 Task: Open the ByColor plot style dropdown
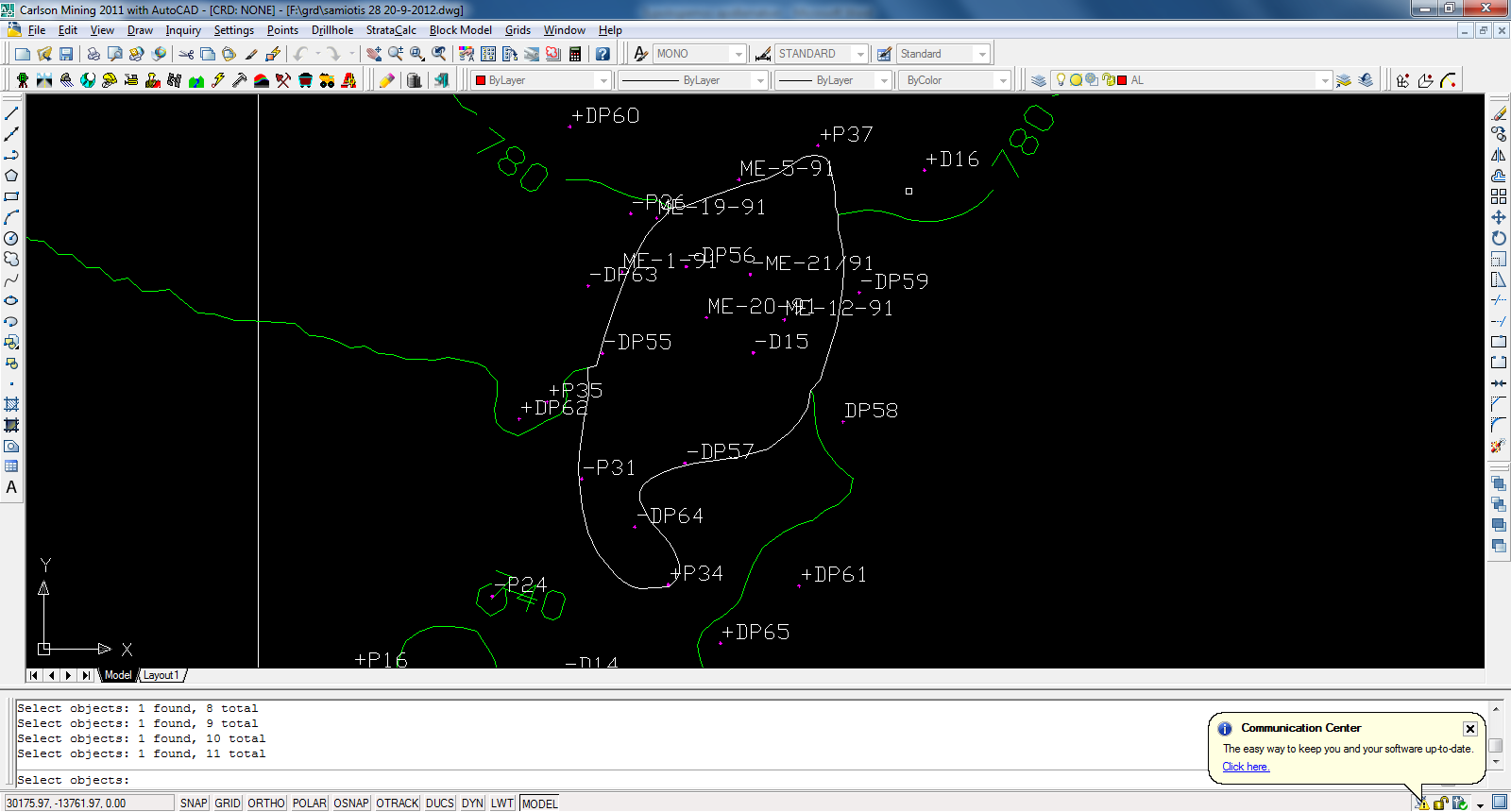(1003, 80)
